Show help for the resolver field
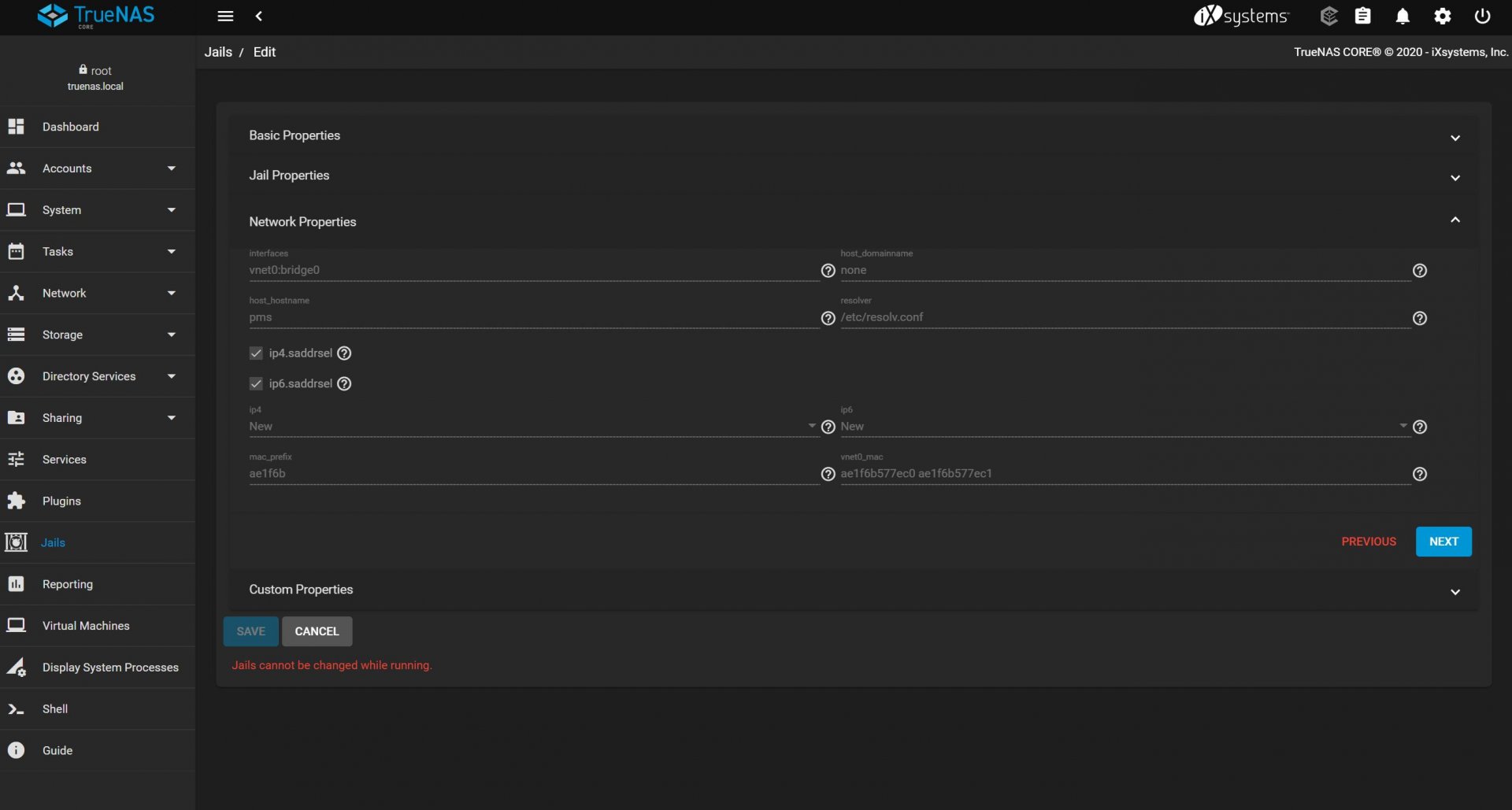The width and height of the screenshot is (1512, 810). (1419, 318)
